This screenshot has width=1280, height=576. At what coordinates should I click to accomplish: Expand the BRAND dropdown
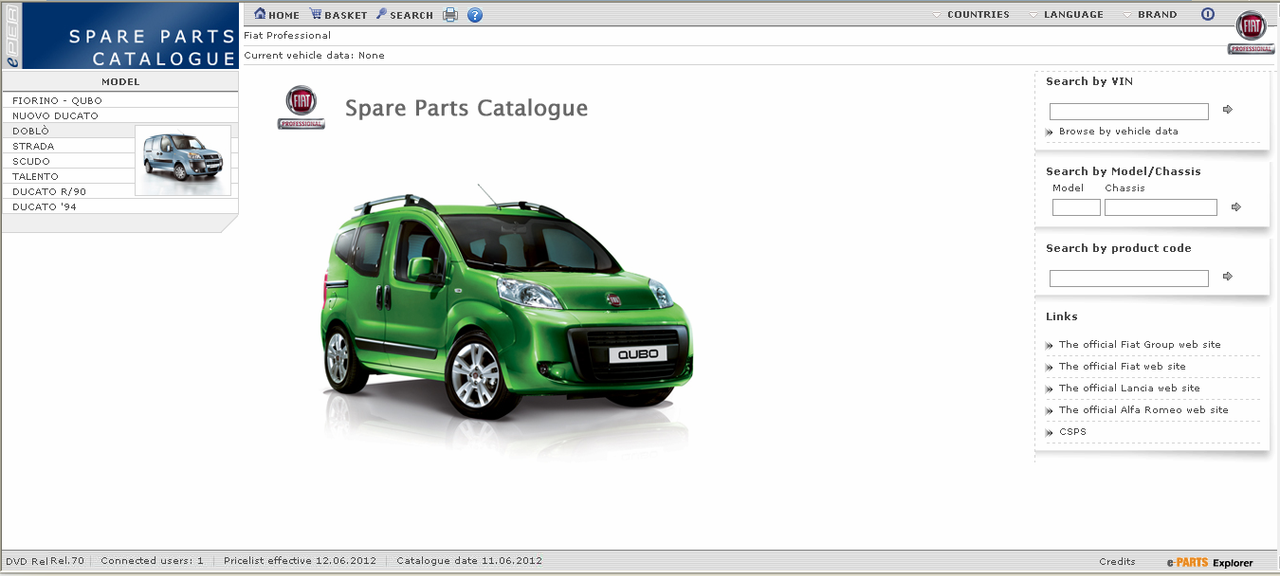1150,15
